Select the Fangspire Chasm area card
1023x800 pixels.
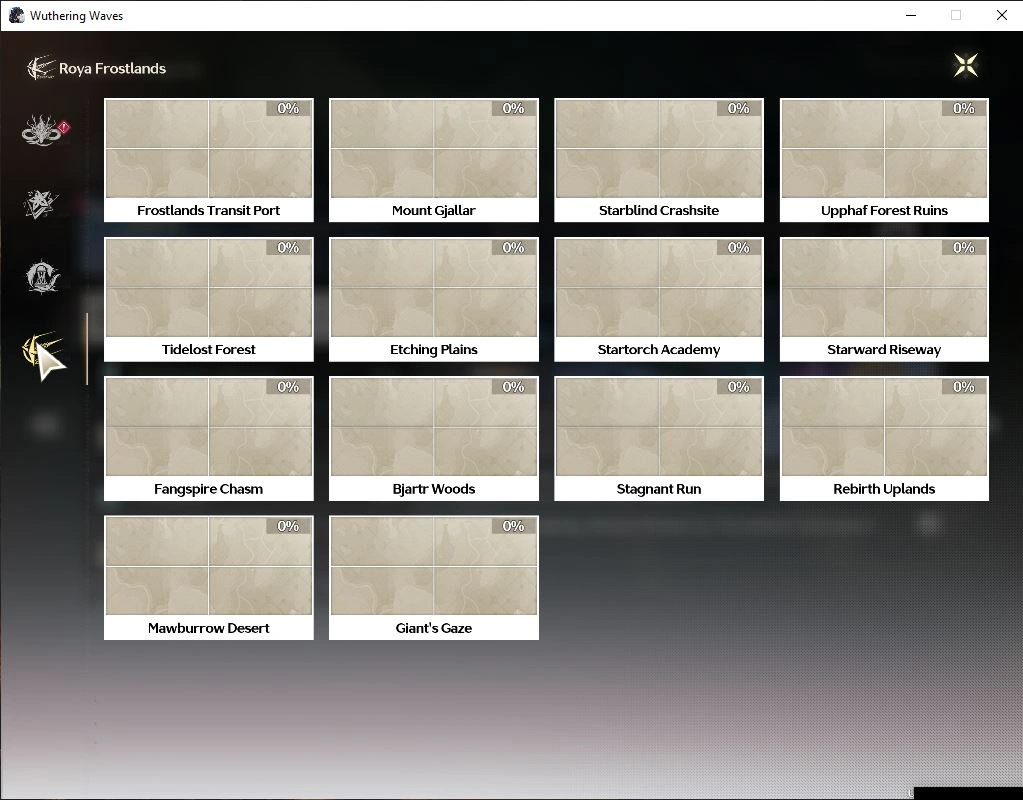coord(208,437)
